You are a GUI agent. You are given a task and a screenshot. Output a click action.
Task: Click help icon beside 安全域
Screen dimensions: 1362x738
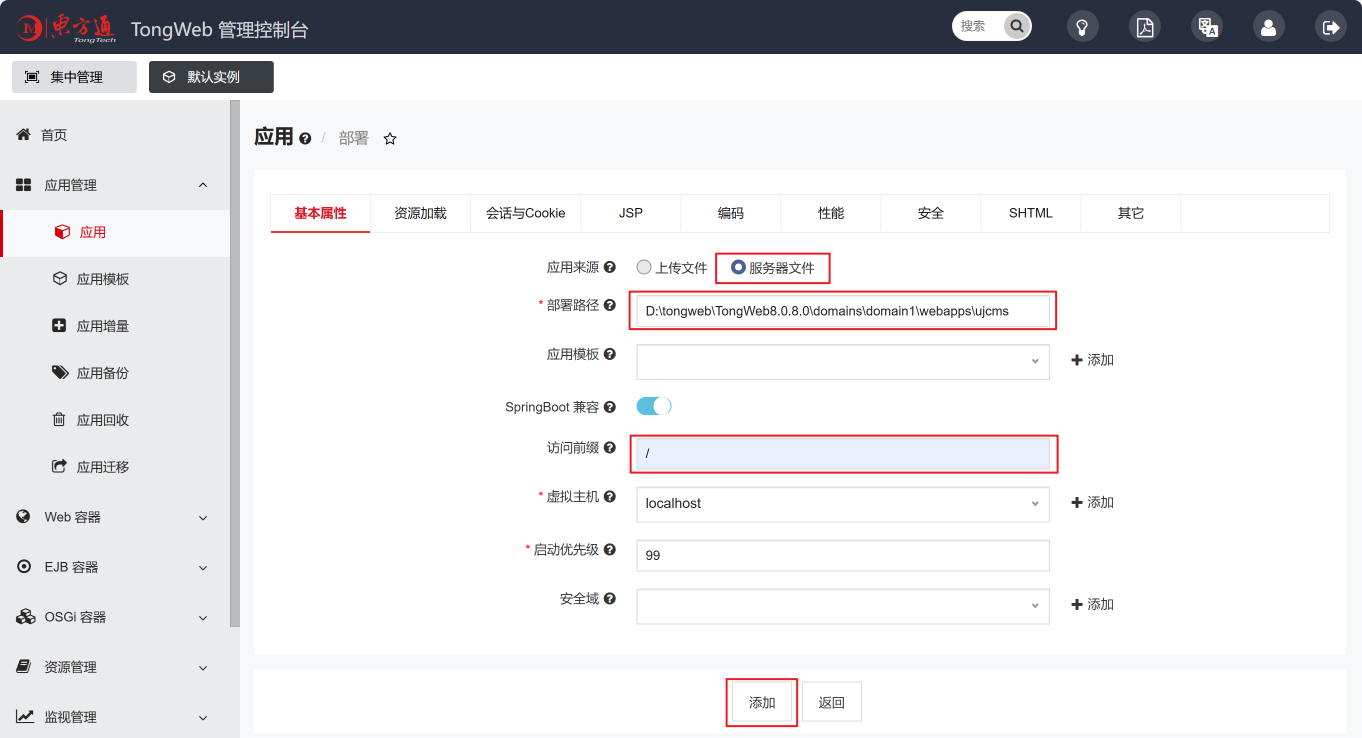click(x=610, y=598)
